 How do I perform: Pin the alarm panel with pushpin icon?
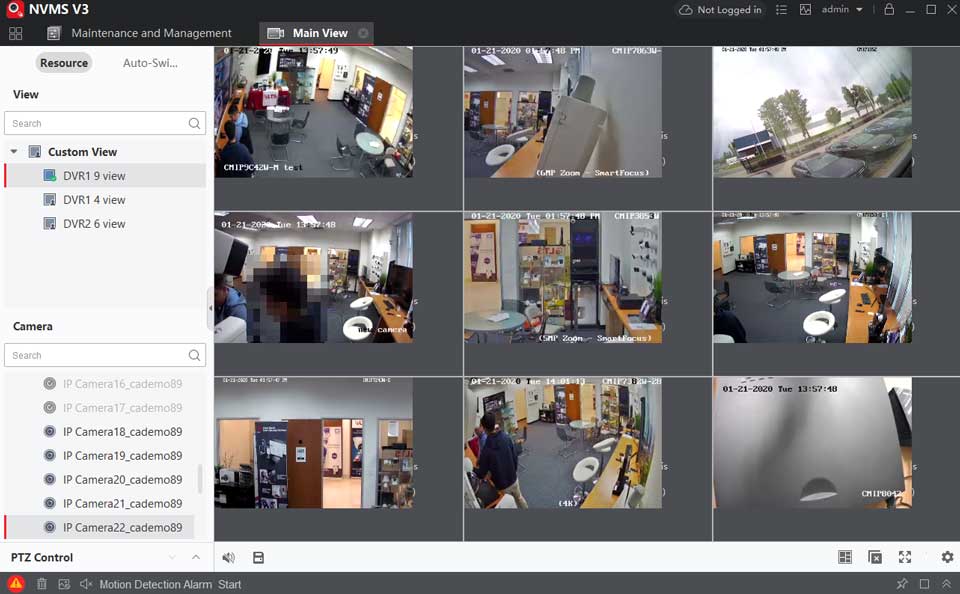point(902,584)
